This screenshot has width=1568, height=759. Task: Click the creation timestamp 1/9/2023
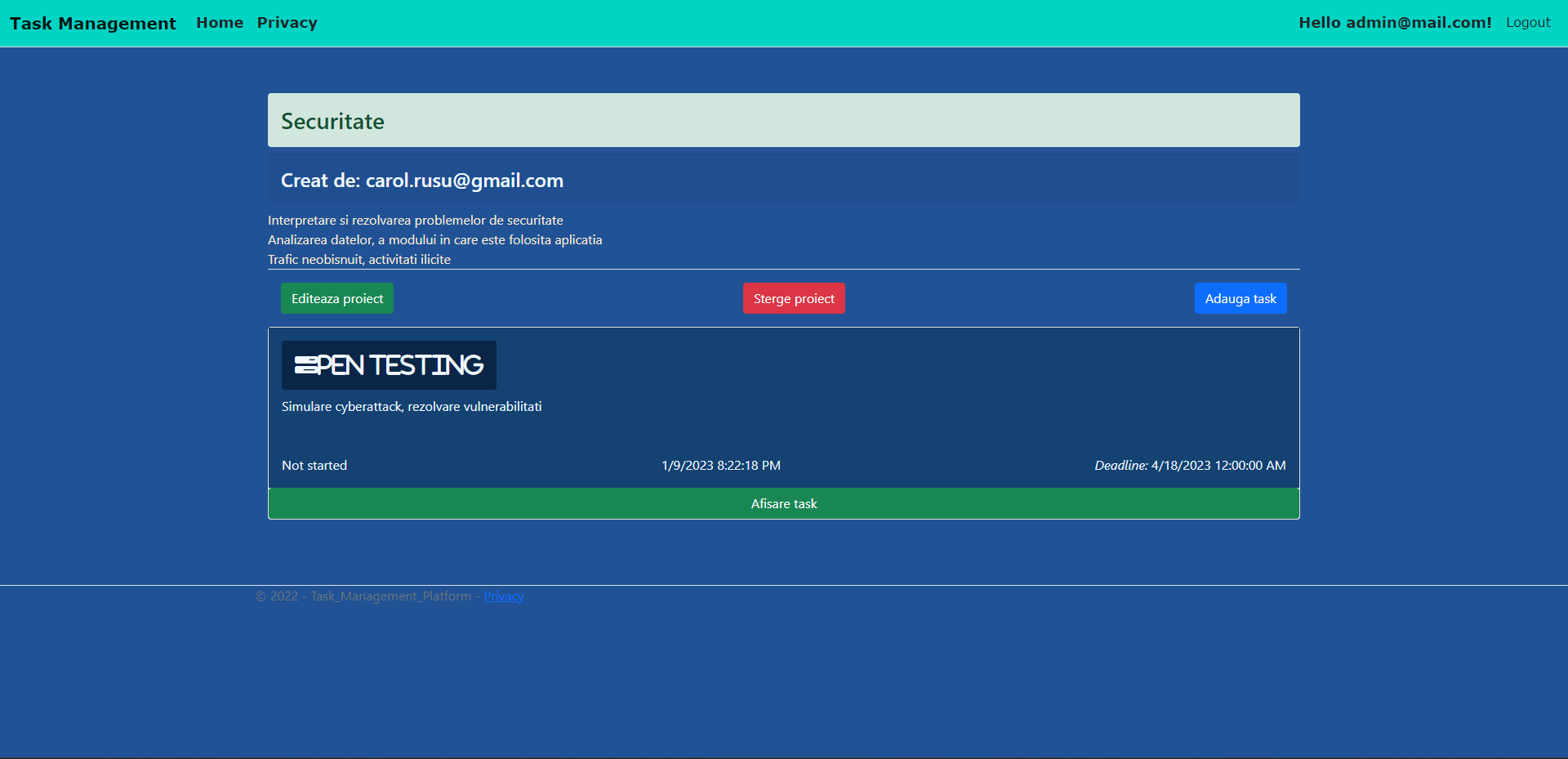click(720, 465)
